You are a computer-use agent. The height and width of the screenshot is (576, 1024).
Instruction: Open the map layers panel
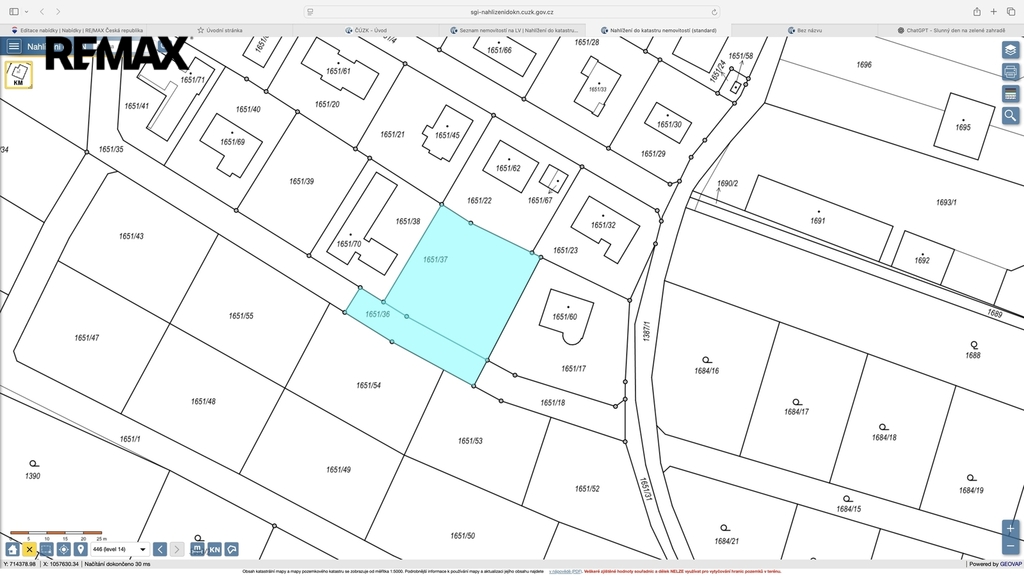pyautogui.click(x=1011, y=50)
